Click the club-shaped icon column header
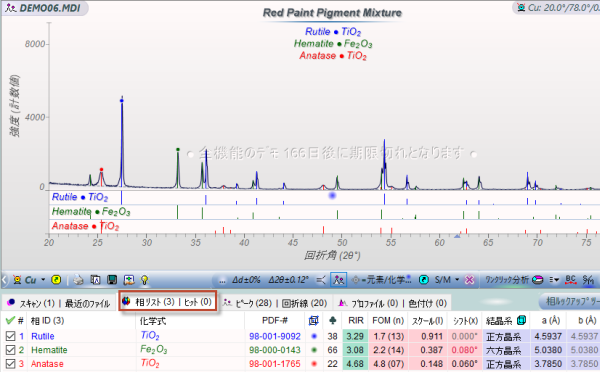 [332, 321]
